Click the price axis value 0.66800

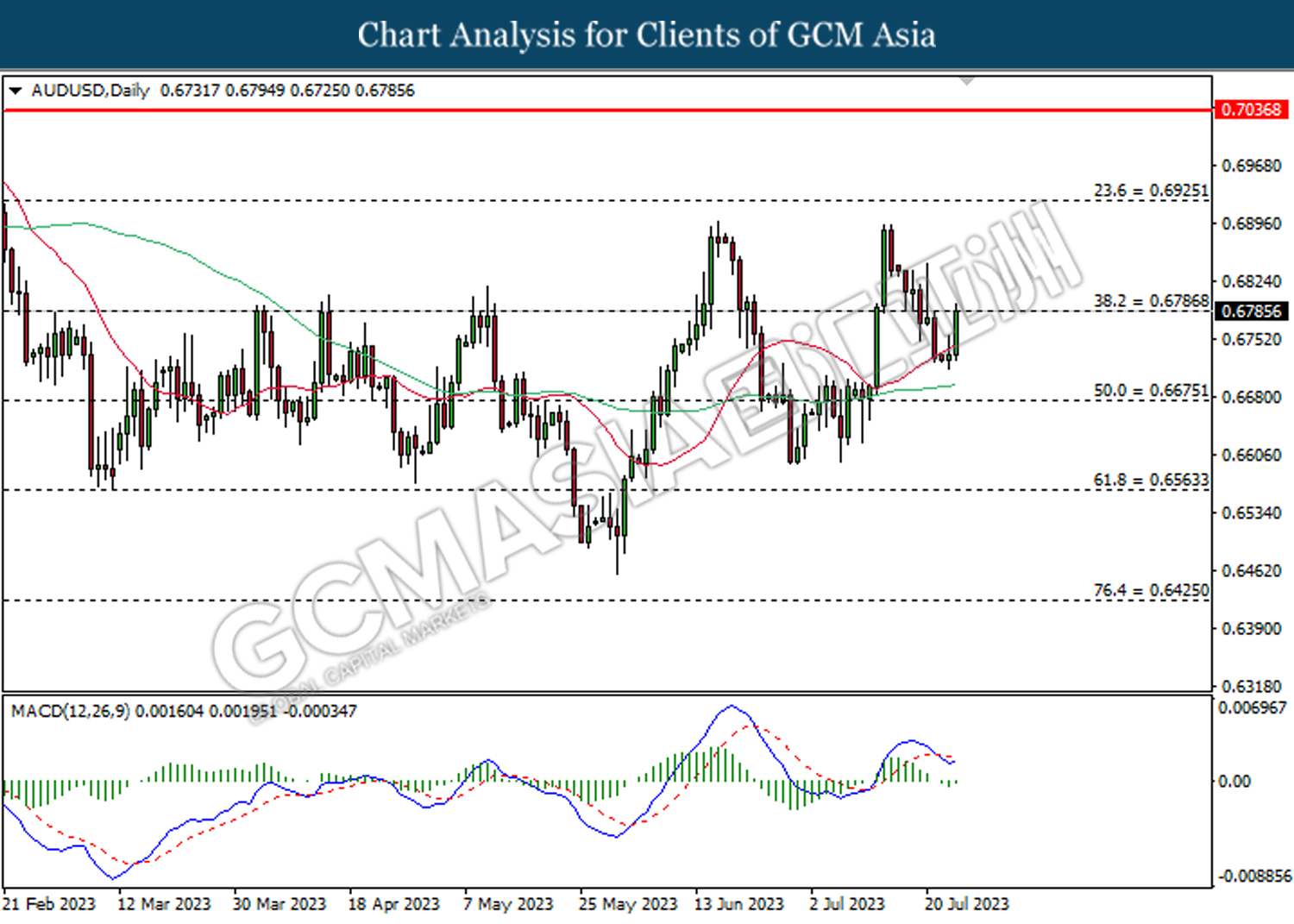tap(1252, 397)
